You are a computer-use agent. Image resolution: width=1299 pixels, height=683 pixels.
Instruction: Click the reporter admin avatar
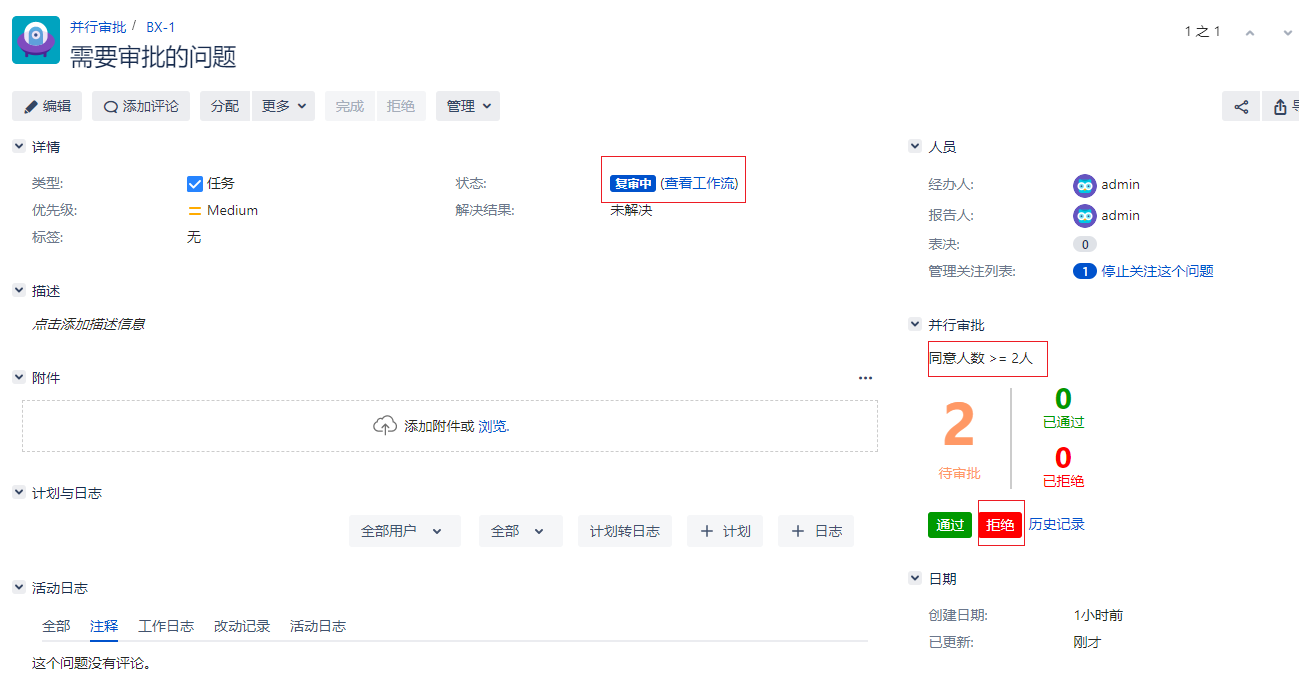tap(1084, 216)
